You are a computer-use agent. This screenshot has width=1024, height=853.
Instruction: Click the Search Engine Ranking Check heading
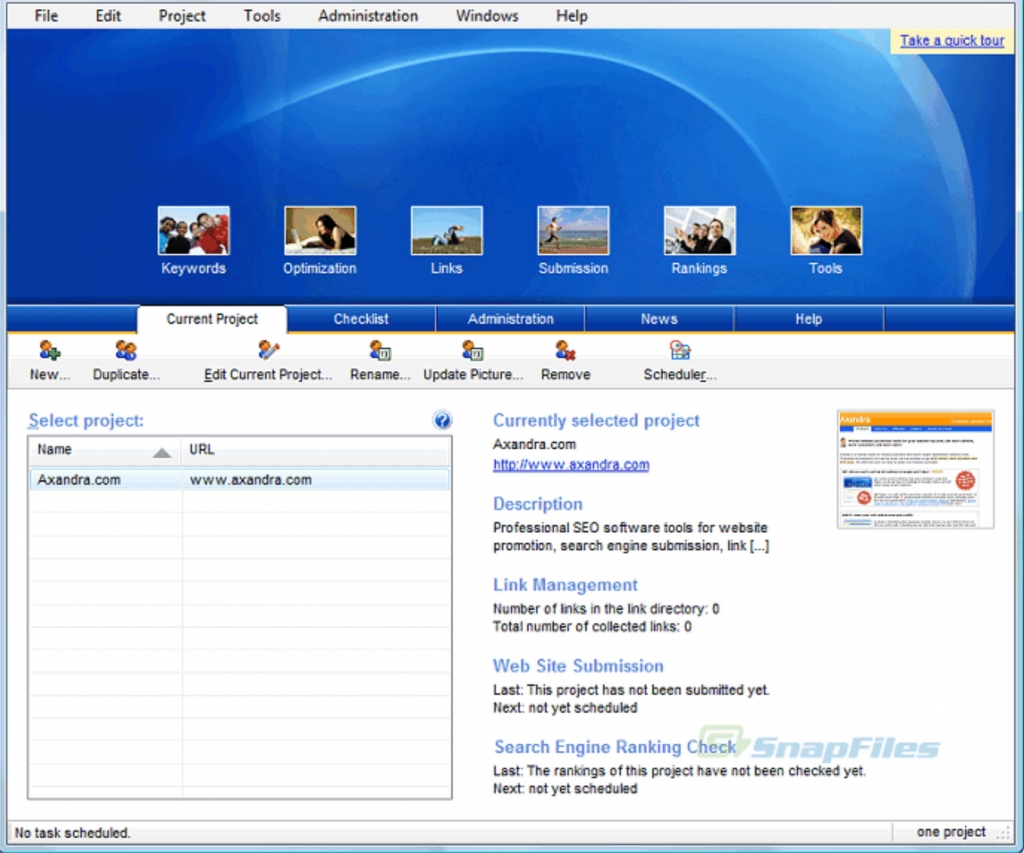(x=615, y=747)
